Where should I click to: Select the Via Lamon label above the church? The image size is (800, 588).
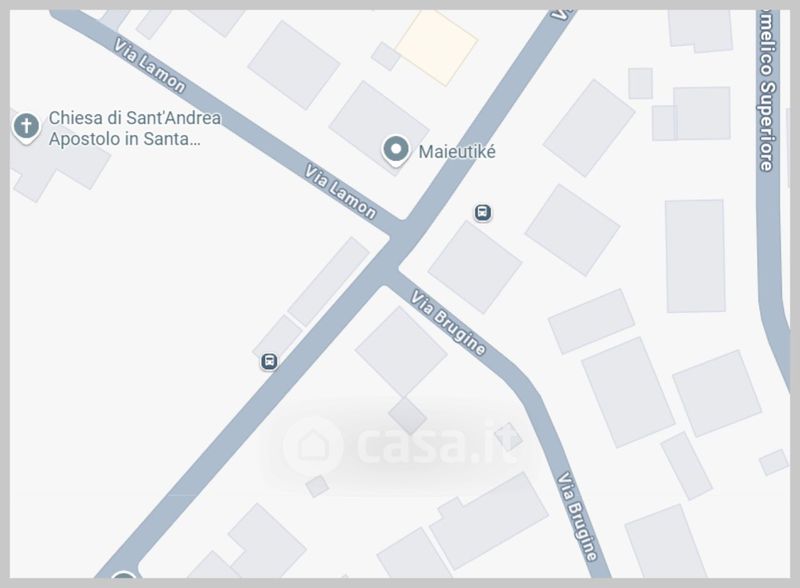point(149,65)
